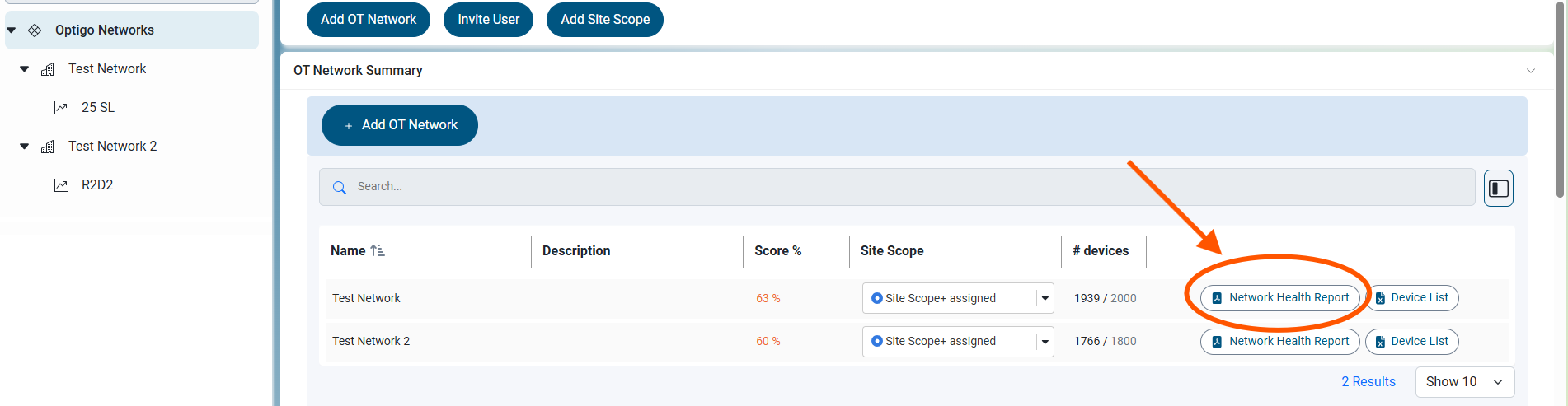The height and width of the screenshot is (406, 1568).
Task: Select Site Scope+ radio for Test Network
Action: (876, 298)
